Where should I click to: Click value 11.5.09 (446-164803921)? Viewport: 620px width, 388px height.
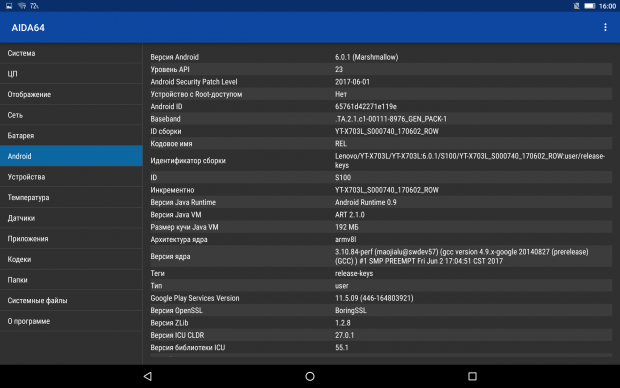(x=374, y=298)
